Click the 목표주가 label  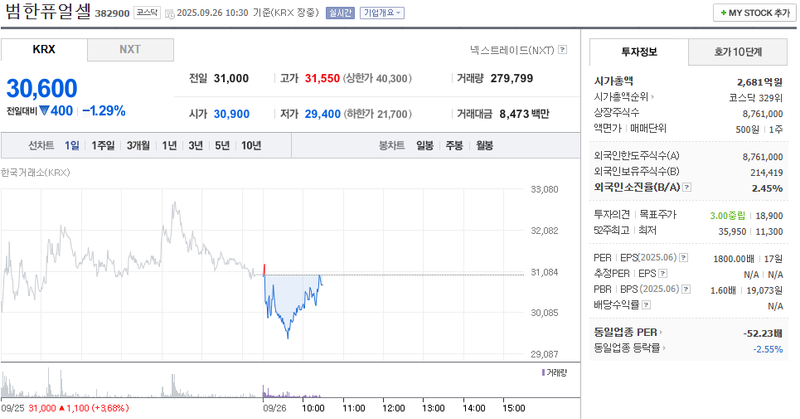[658, 215]
